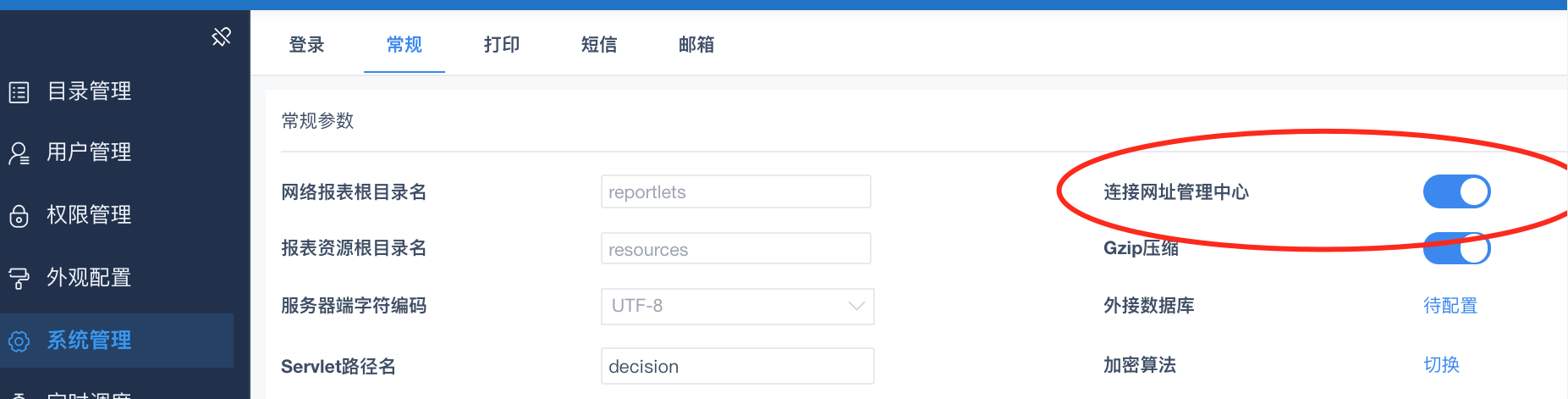Click the 用户管理 person icon
This screenshot has height=399, width=1568.
[x=19, y=153]
